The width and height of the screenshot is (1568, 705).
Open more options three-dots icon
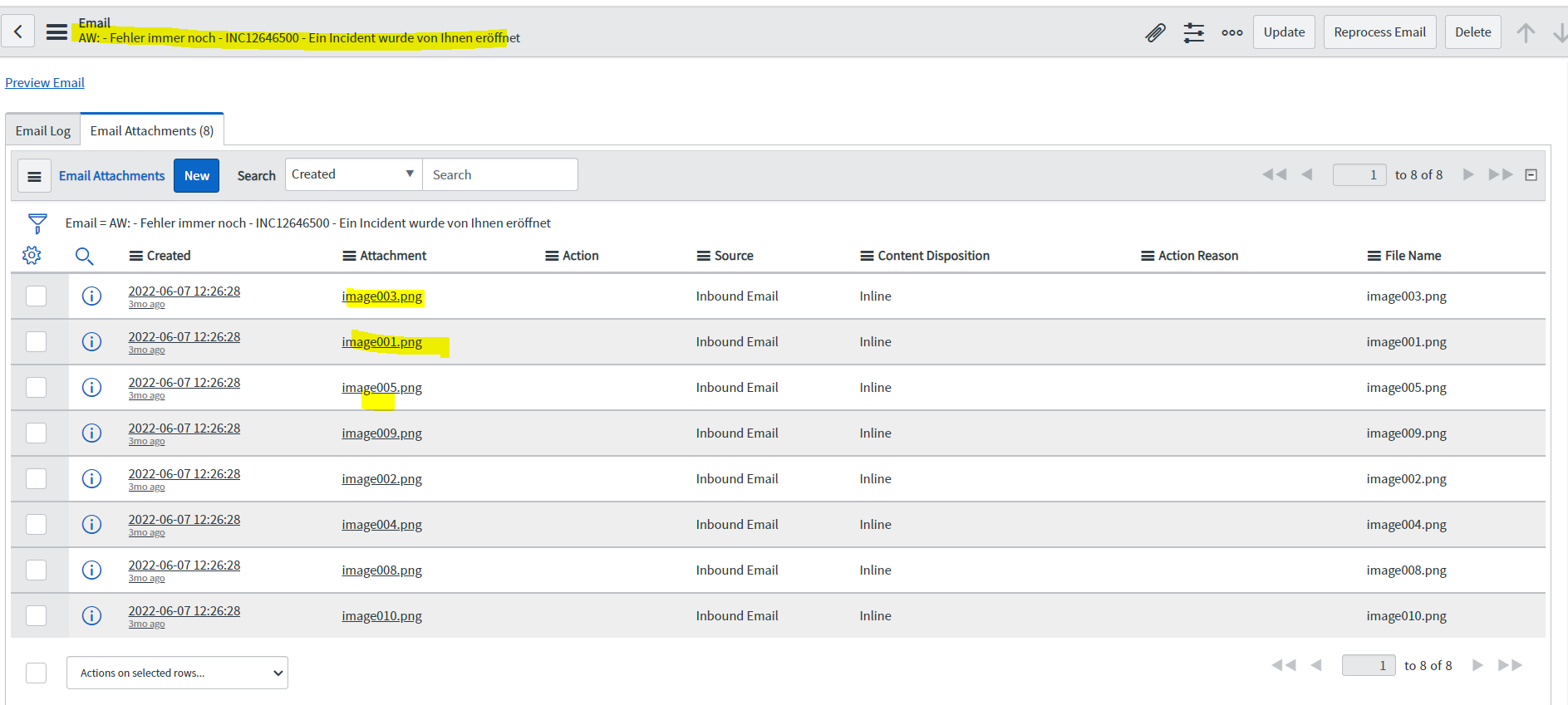coord(1232,32)
